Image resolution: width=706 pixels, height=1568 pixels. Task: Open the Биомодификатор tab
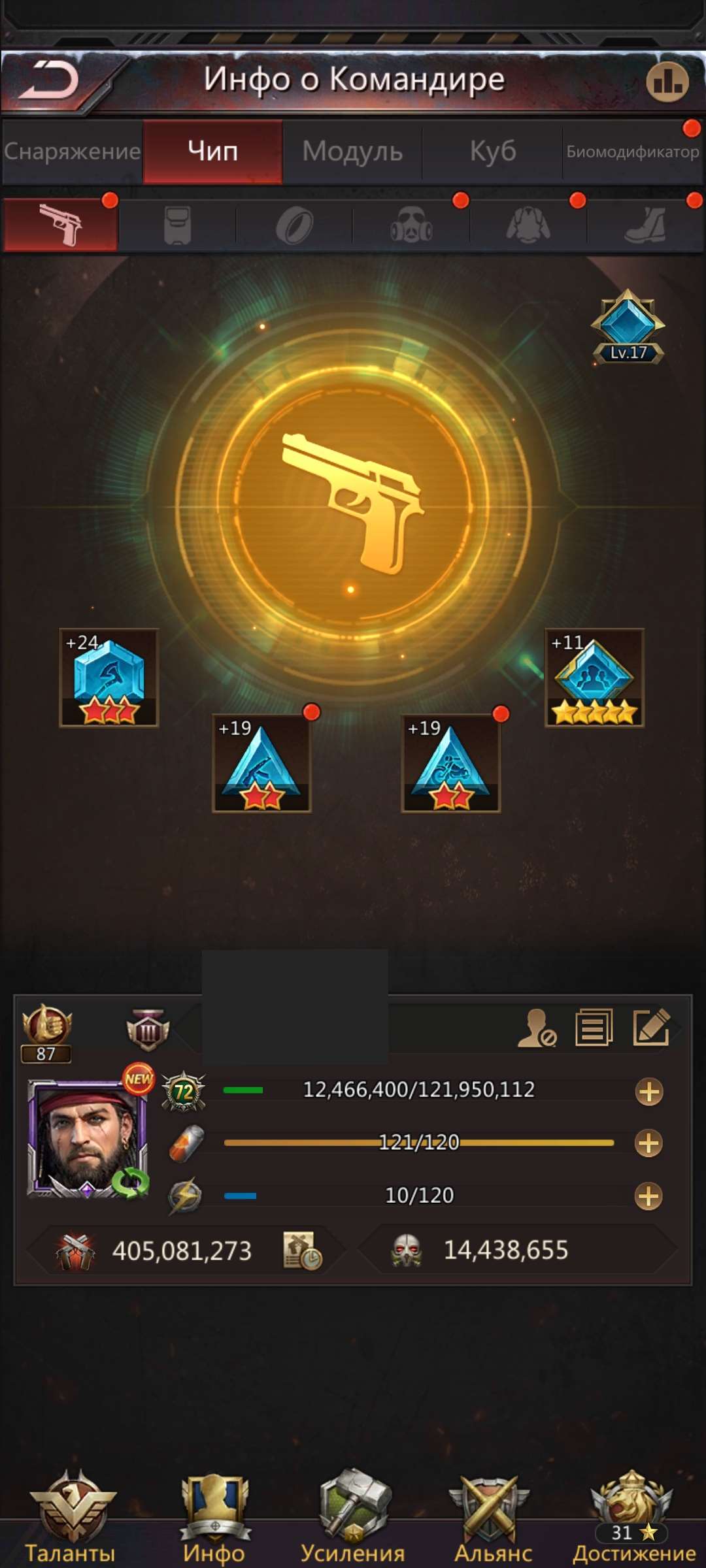point(633,152)
